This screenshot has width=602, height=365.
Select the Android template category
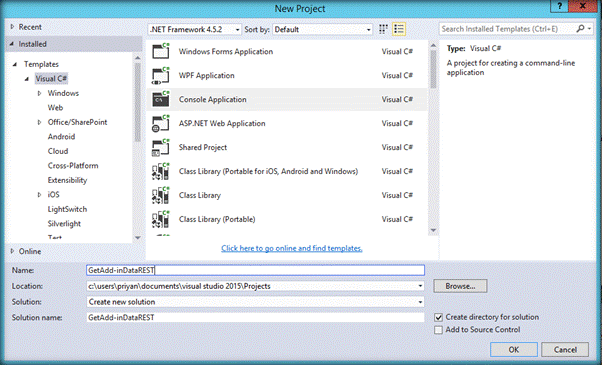point(61,137)
